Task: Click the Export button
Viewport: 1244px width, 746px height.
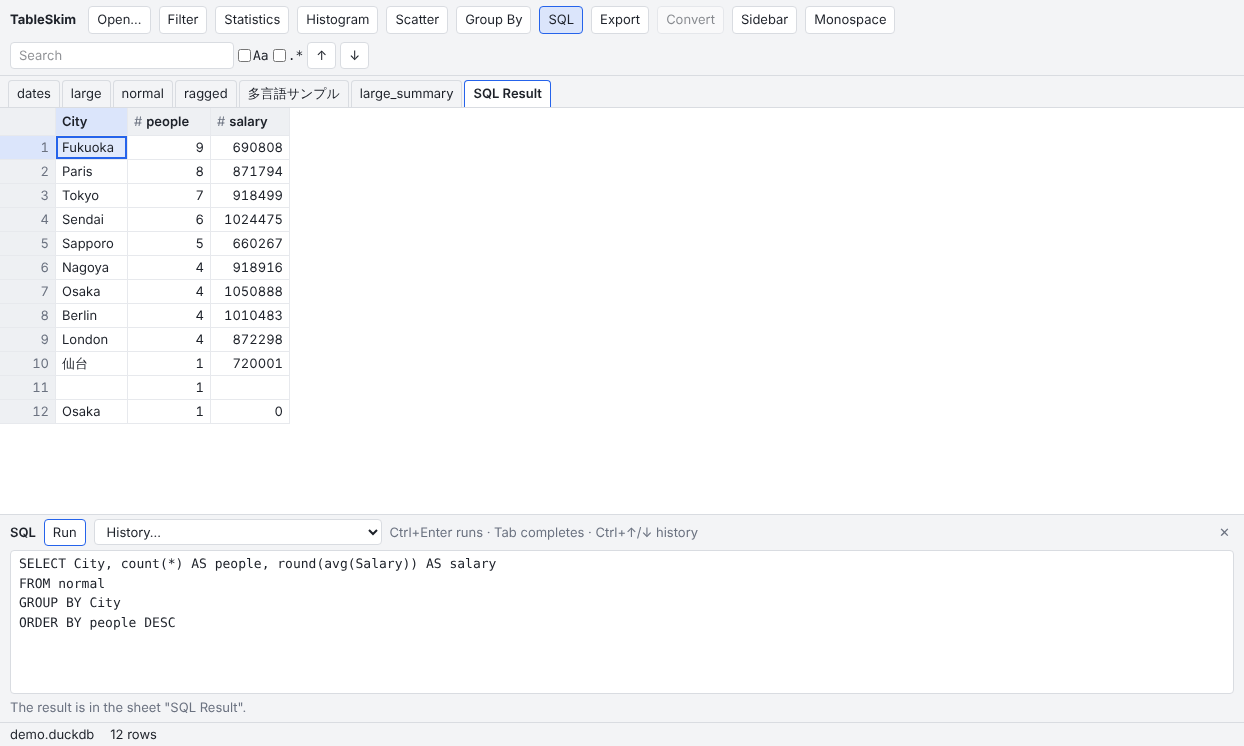Action: (620, 20)
